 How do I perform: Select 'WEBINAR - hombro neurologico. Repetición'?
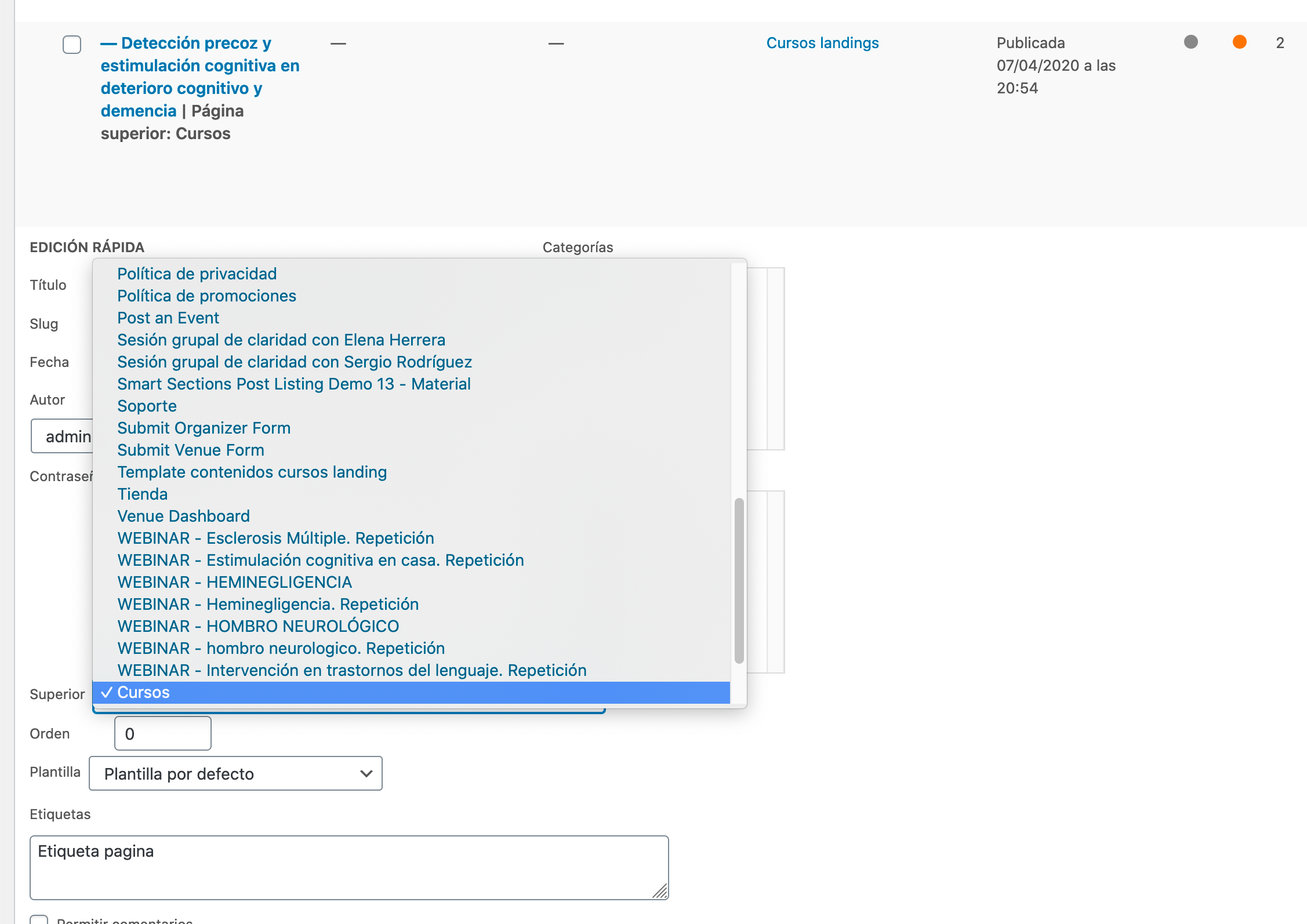(411, 648)
